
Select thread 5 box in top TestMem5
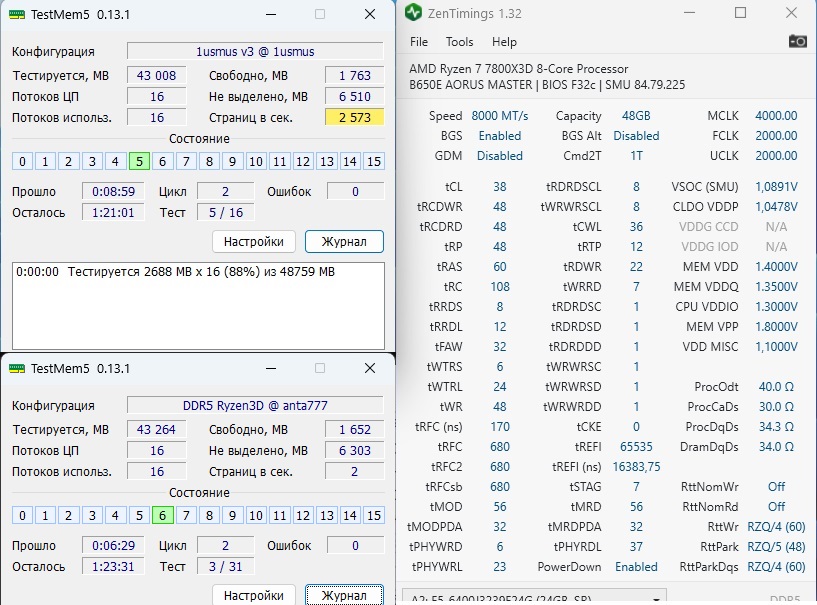click(139, 162)
